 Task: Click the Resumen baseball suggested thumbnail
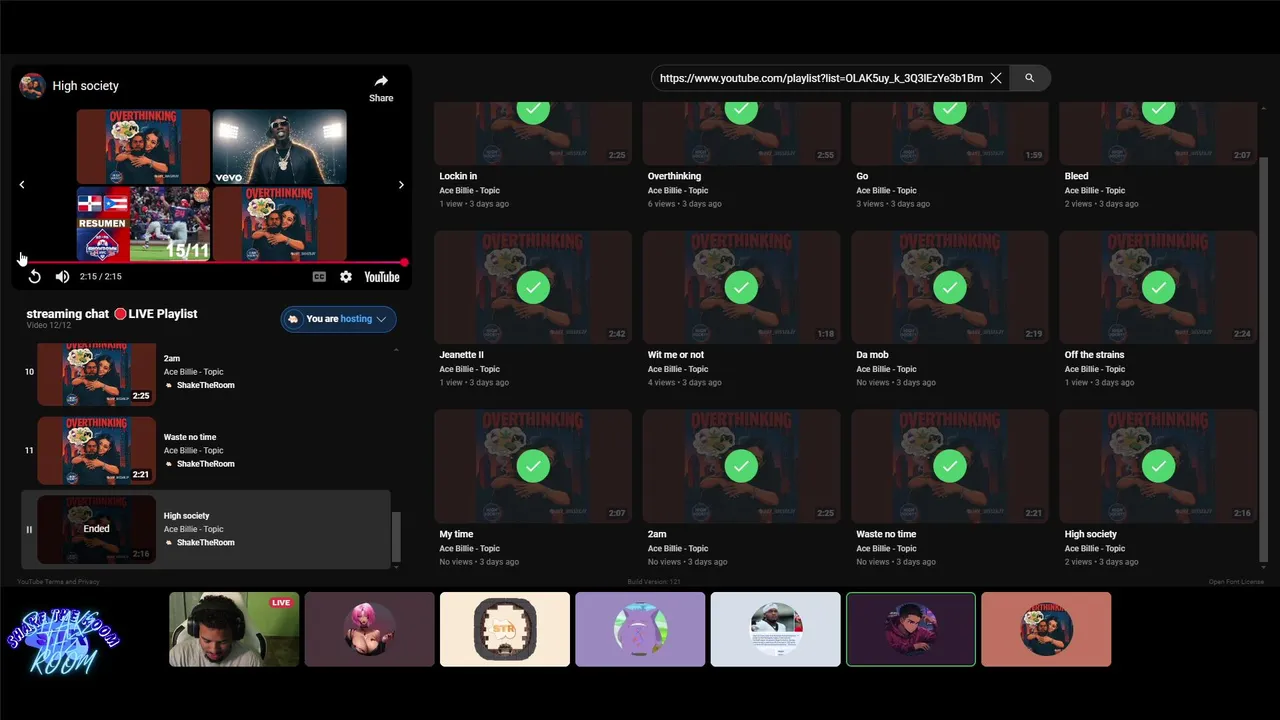click(143, 224)
